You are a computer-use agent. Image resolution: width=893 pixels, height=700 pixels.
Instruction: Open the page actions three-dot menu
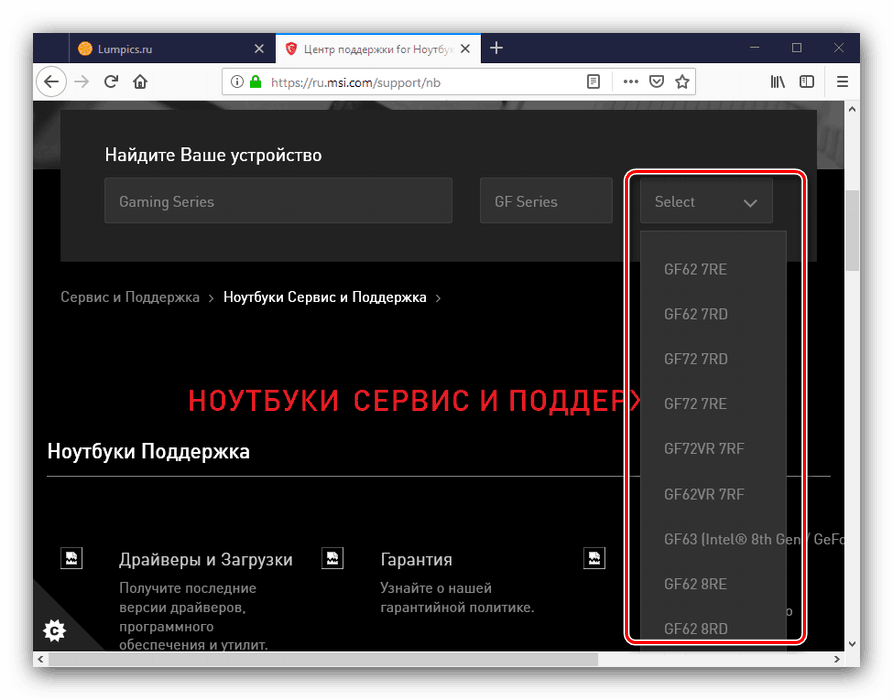click(630, 82)
